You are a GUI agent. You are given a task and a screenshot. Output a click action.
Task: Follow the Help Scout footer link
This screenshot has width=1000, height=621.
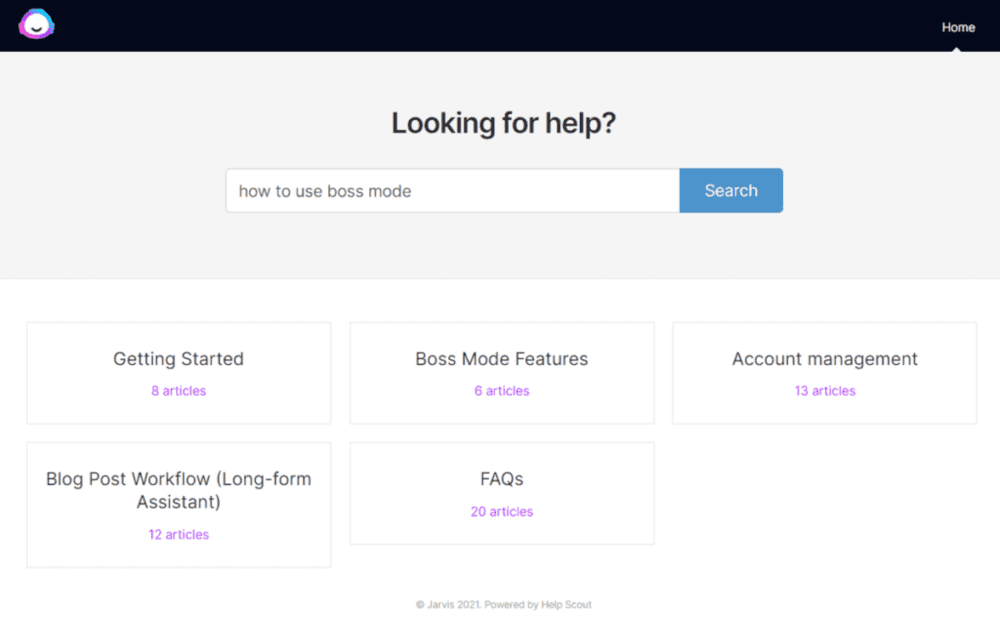(x=566, y=604)
